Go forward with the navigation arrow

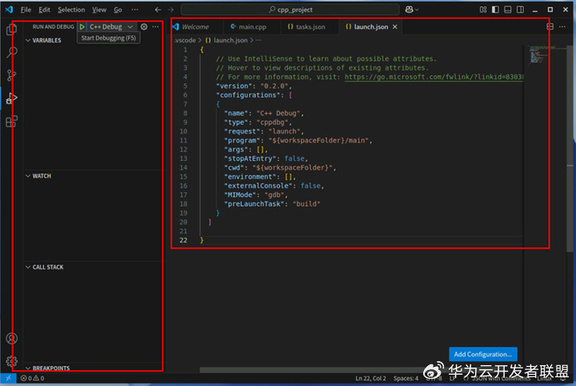[x=170, y=10]
